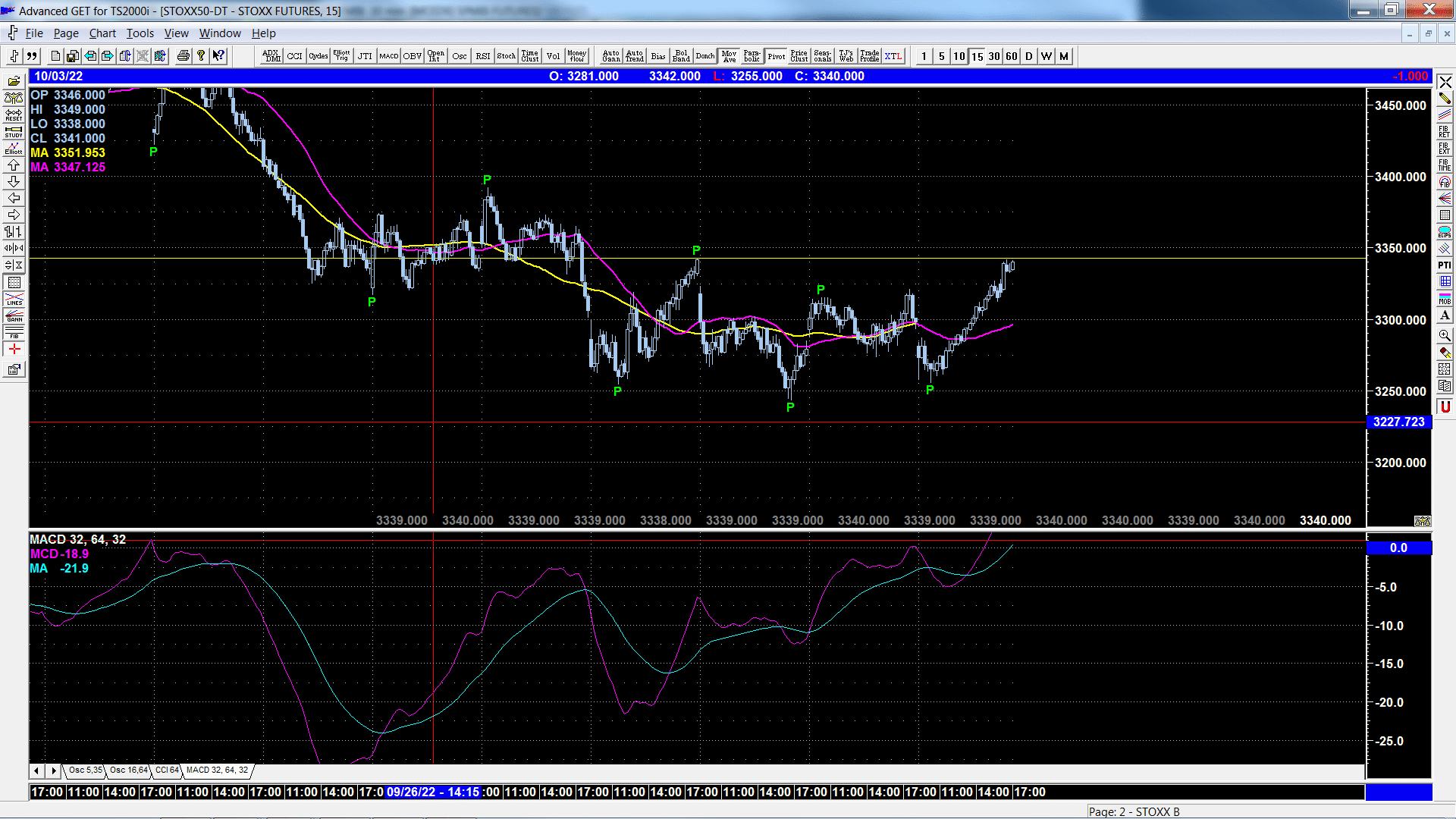Select the text annotation A tool
1456x819 pixels.
point(1445,315)
